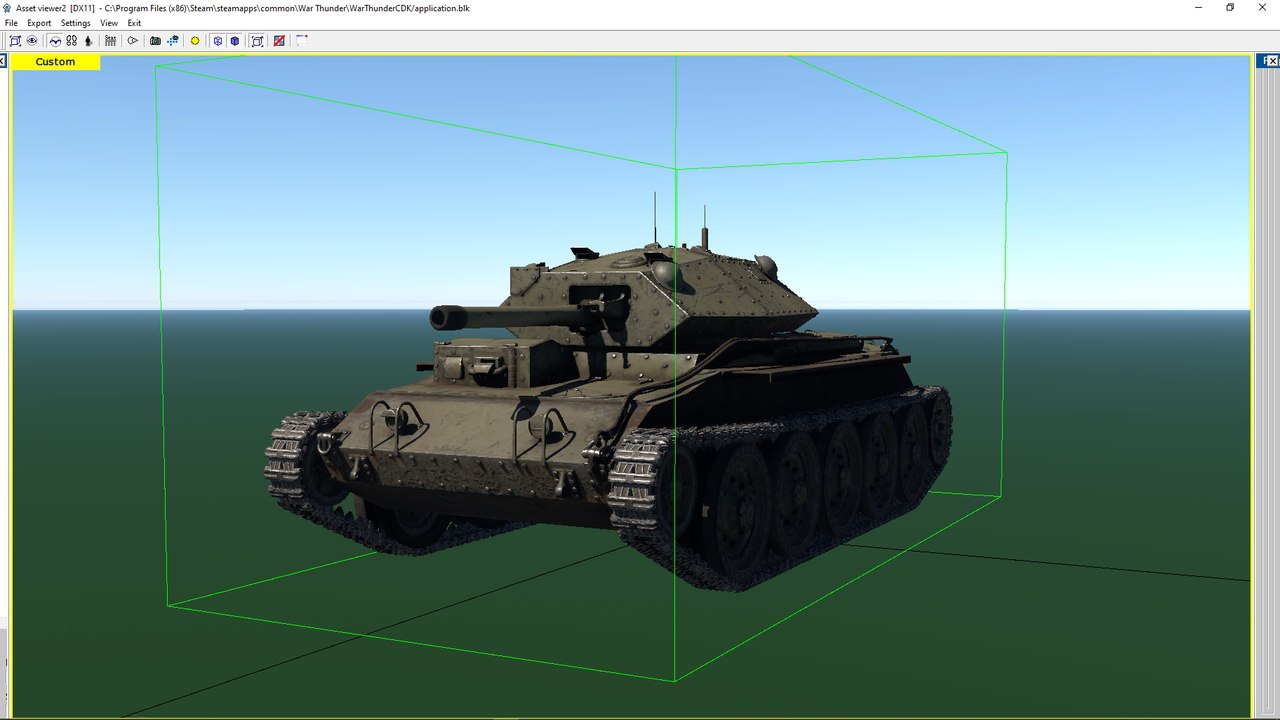Click the dashed rectangle icon at toolbar end

click(301, 41)
